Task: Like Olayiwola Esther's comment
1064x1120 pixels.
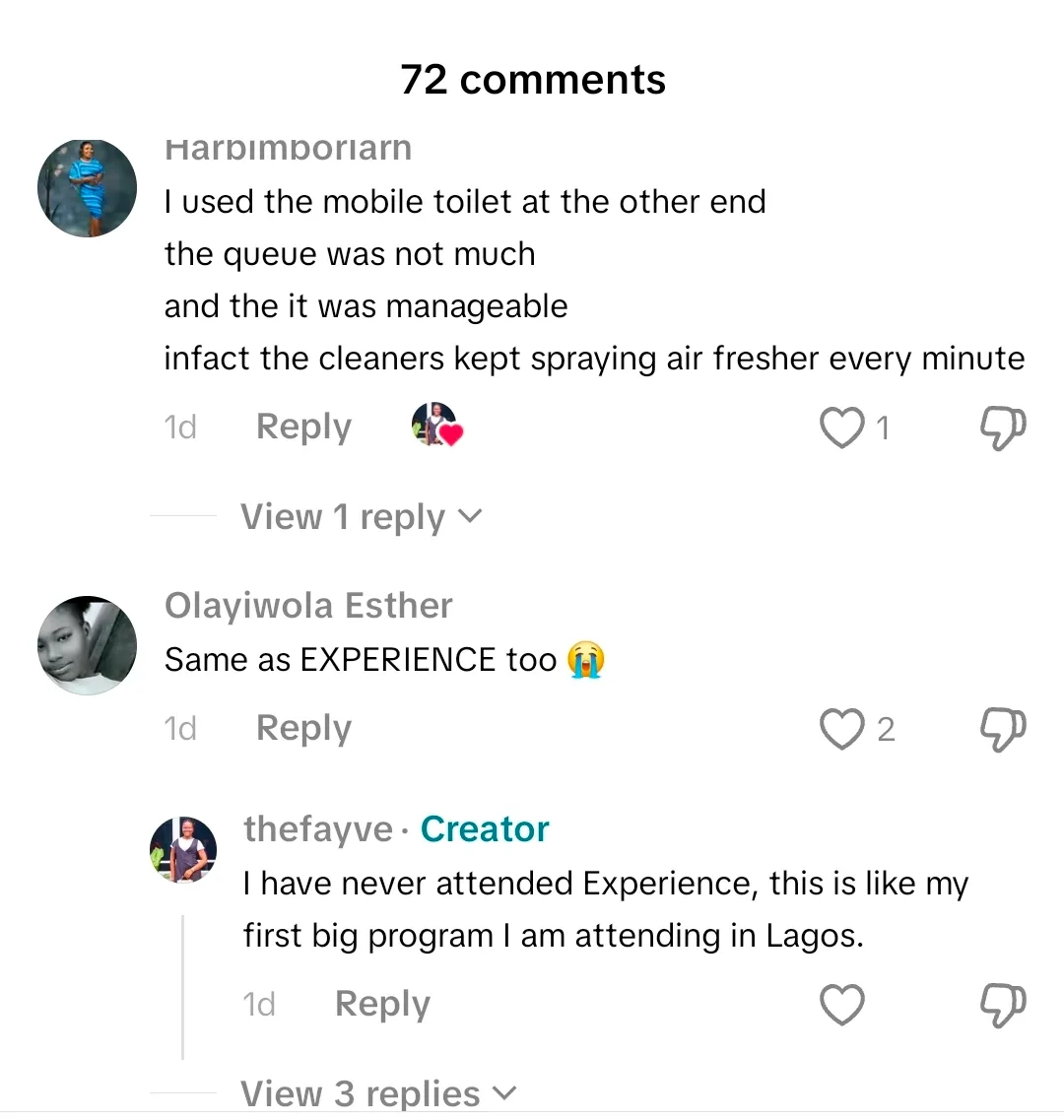Action: [842, 729]
